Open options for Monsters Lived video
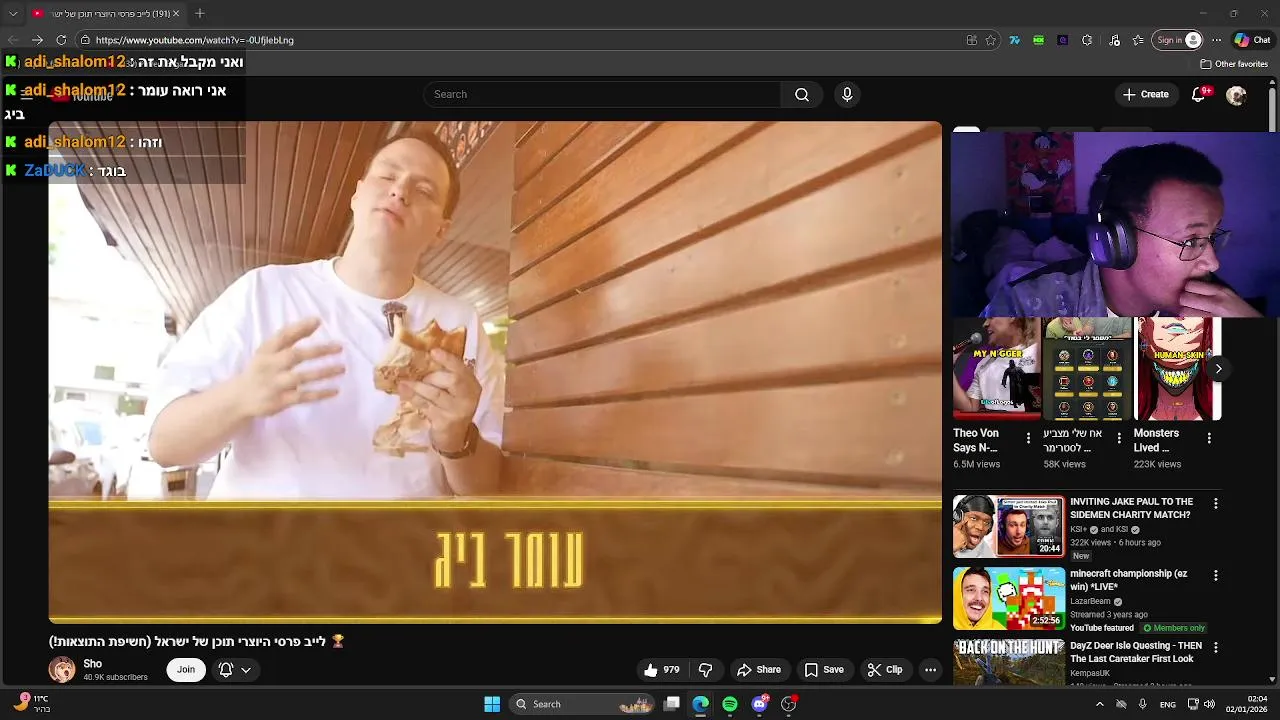Viewport: 1280px width, 720px height. (x=1209, y=438)
